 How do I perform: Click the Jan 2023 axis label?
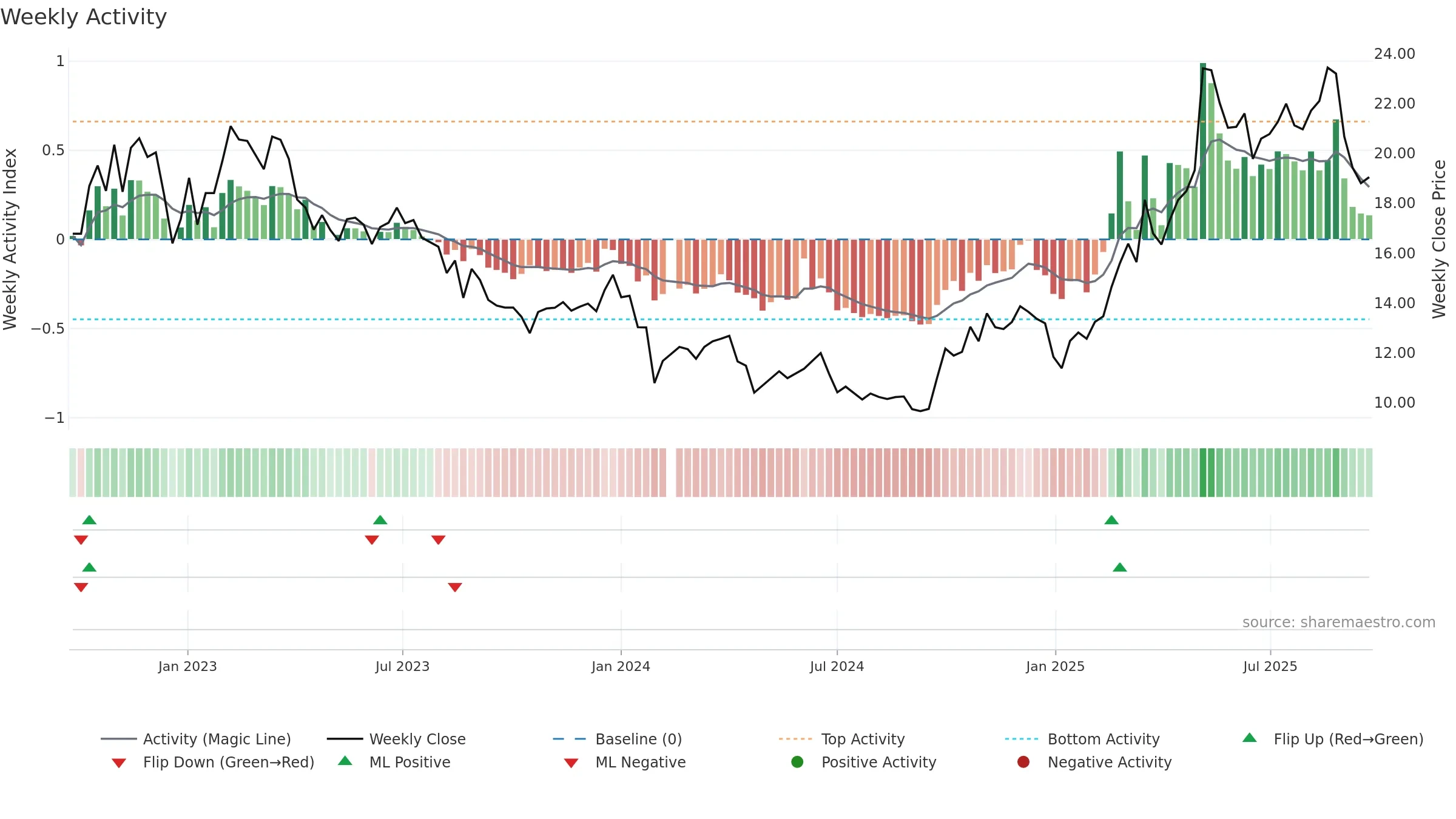click(x=187, y=666)
